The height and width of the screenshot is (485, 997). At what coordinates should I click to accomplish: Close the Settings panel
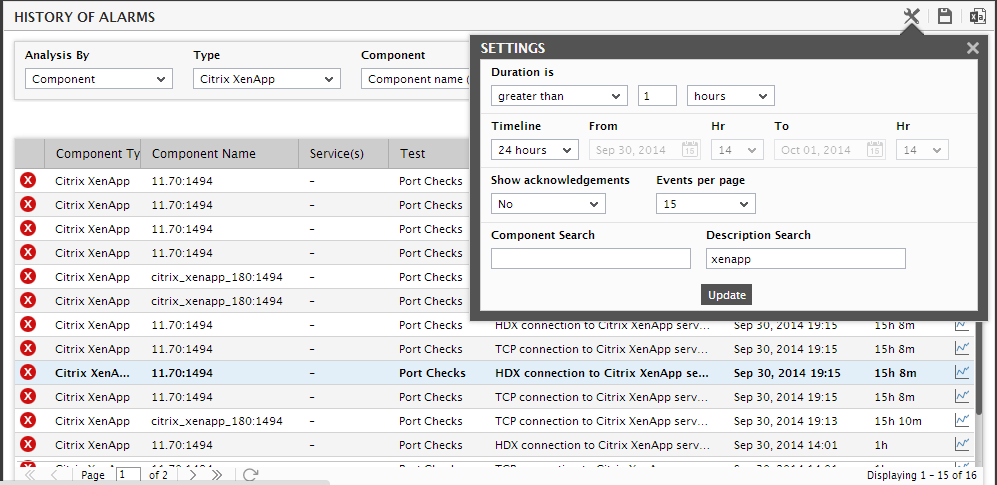tap(972, 48)
